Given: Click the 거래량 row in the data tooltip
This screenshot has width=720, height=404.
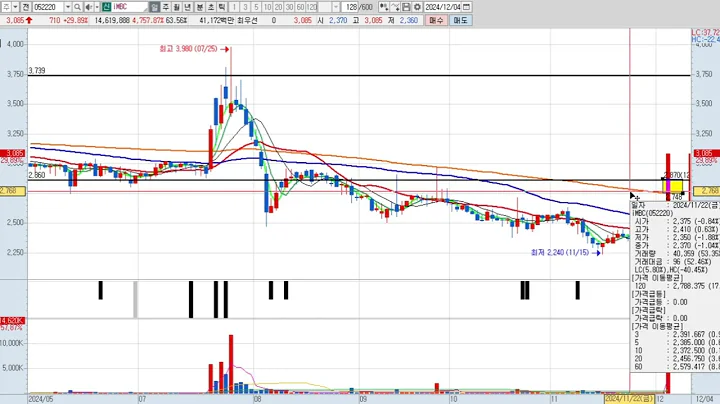Looking at the screenshot, I should [x=675, y=253].
